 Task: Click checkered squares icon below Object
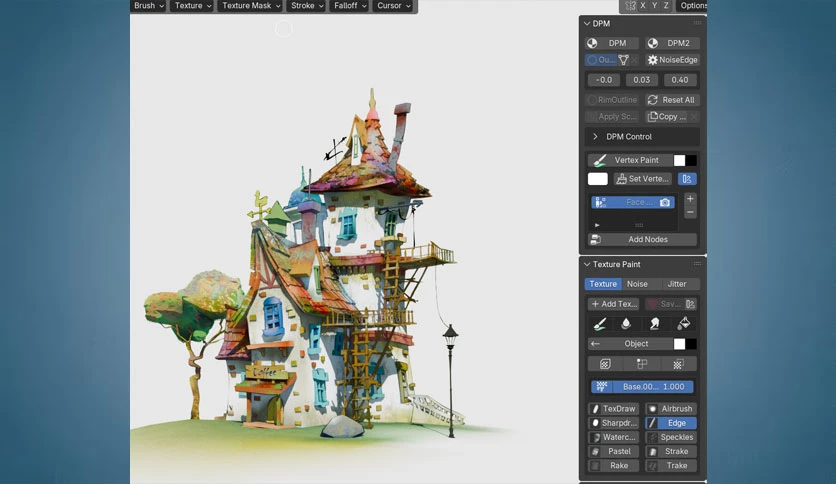coord(678,364)
